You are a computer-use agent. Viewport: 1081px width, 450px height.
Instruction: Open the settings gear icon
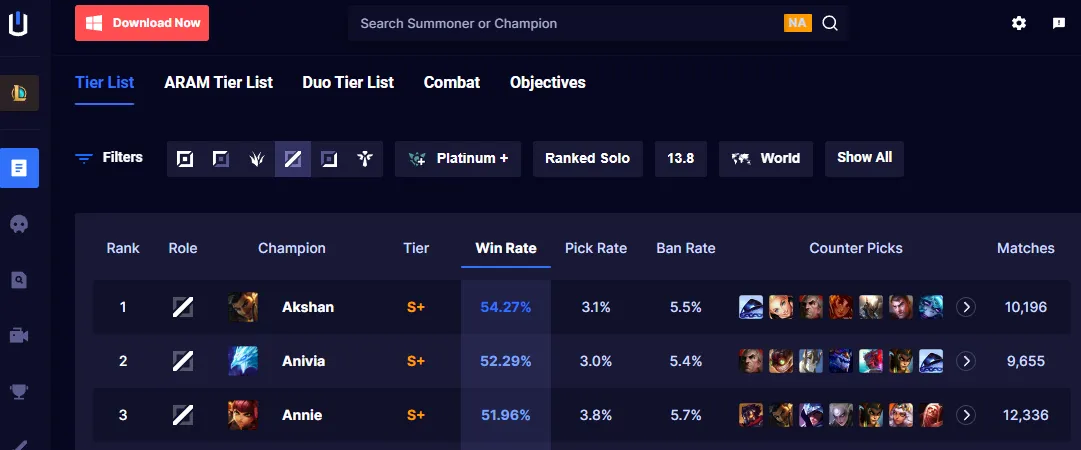click(1018, 23)
